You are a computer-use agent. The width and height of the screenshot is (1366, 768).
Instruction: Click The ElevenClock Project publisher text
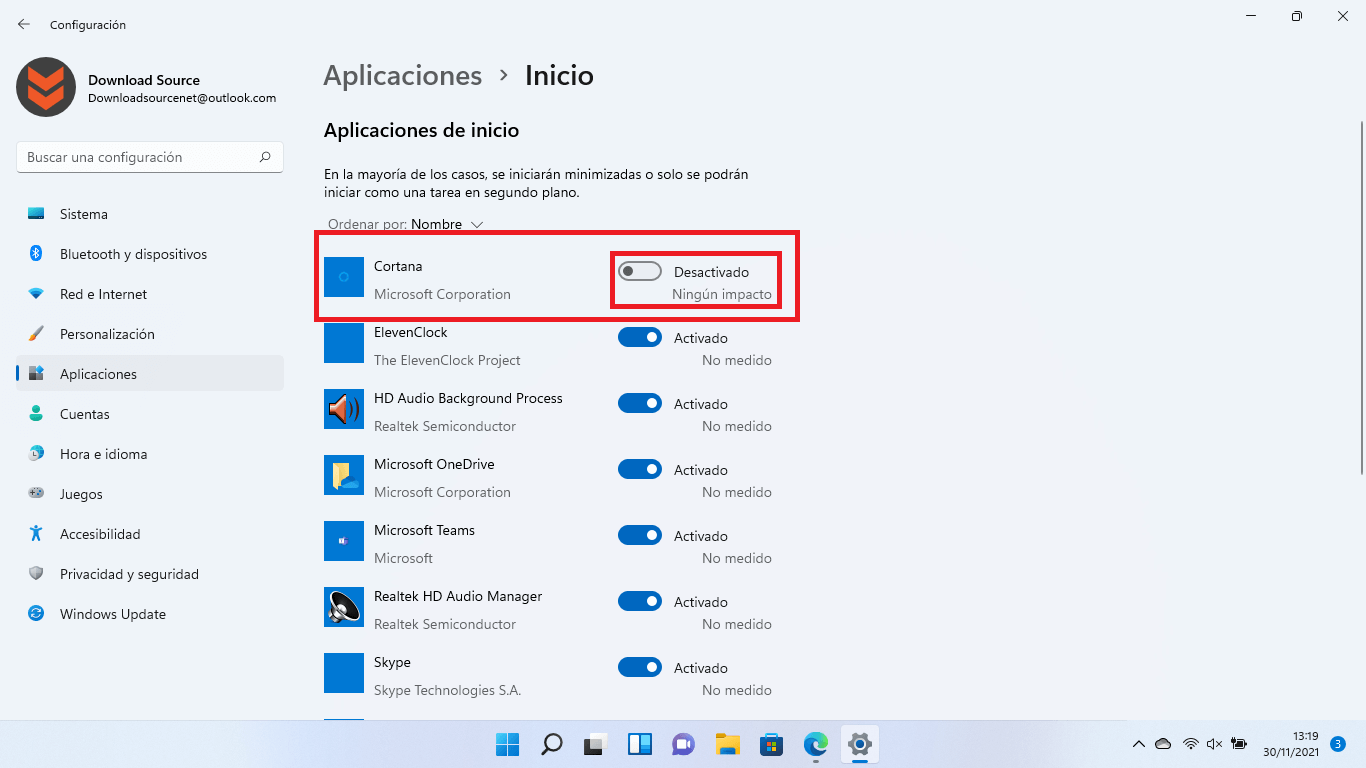pos(447,360)
